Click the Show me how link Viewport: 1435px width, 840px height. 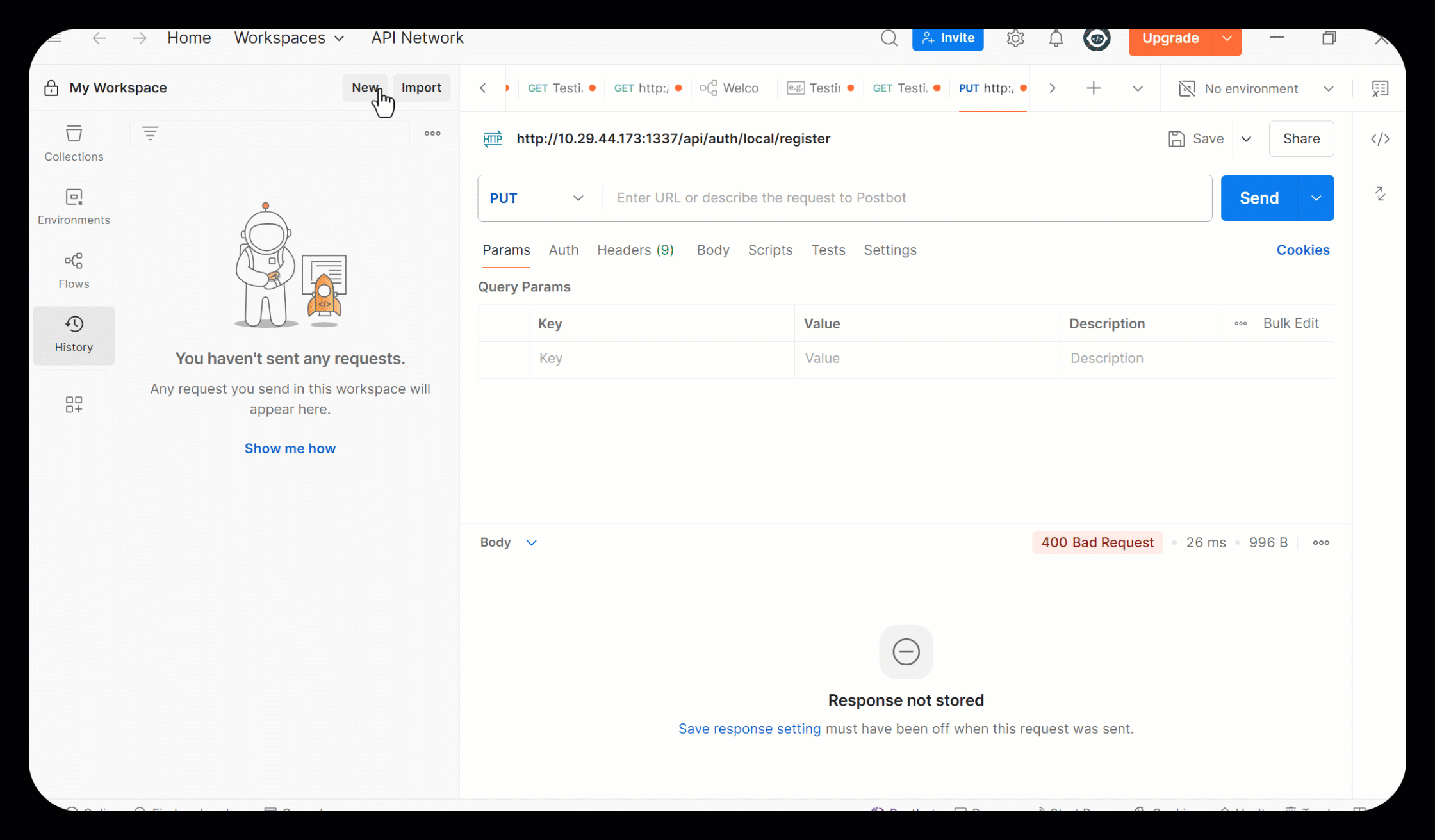[x=290, y=448]
